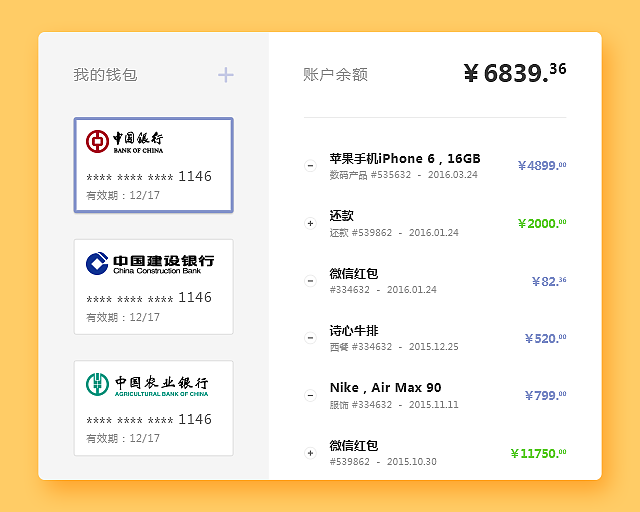Click the account balance ¥6839.36

pyautogui.click(x=515, y=73)
